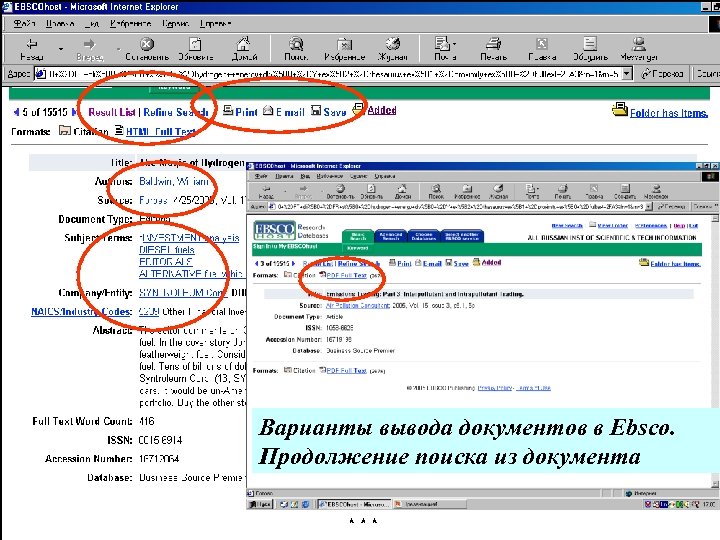
Task: Click next record arrow after '3 of 15515'
Action: [x=293, y=264]
